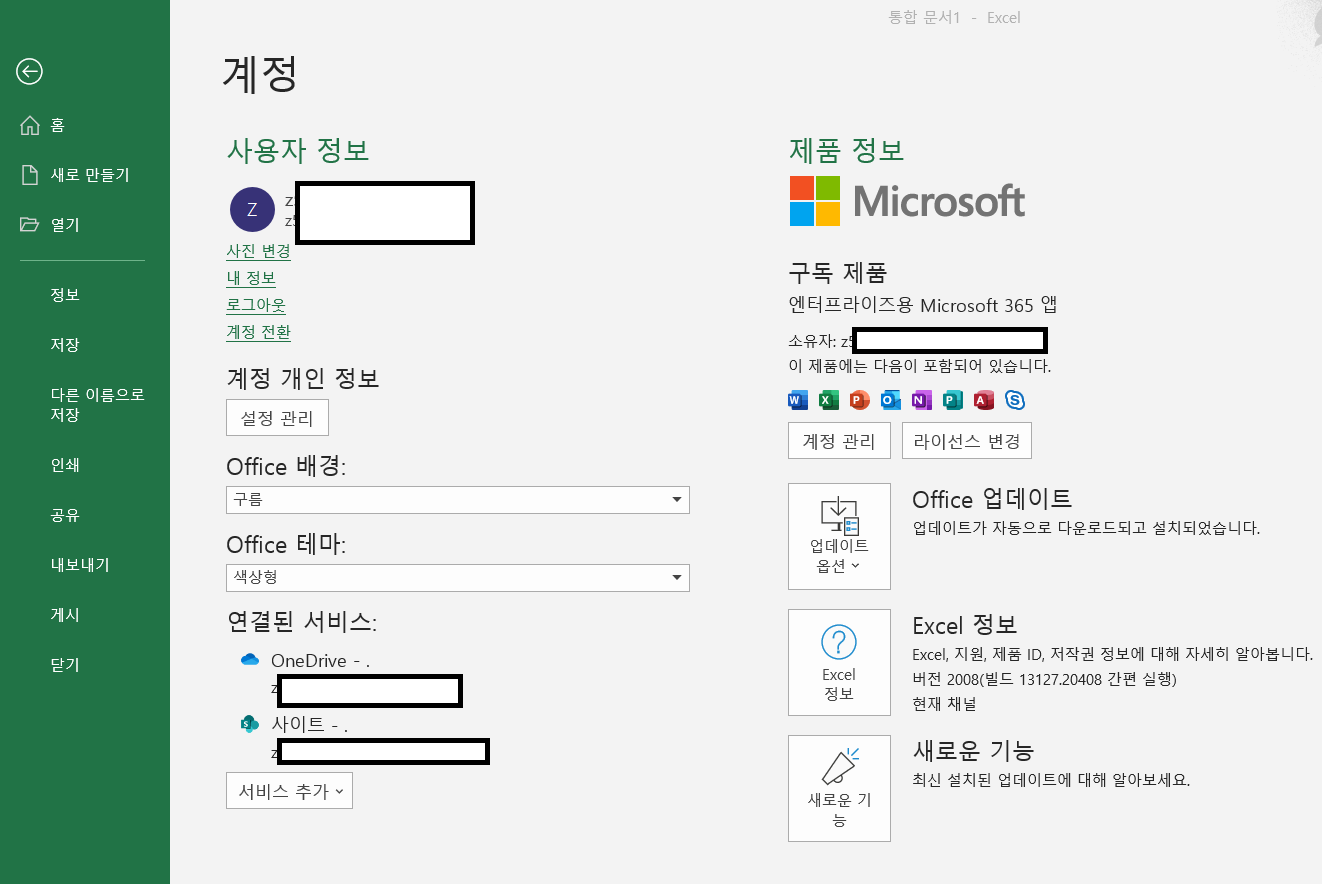Click the Publisher app icon

(x=953, y=400)
